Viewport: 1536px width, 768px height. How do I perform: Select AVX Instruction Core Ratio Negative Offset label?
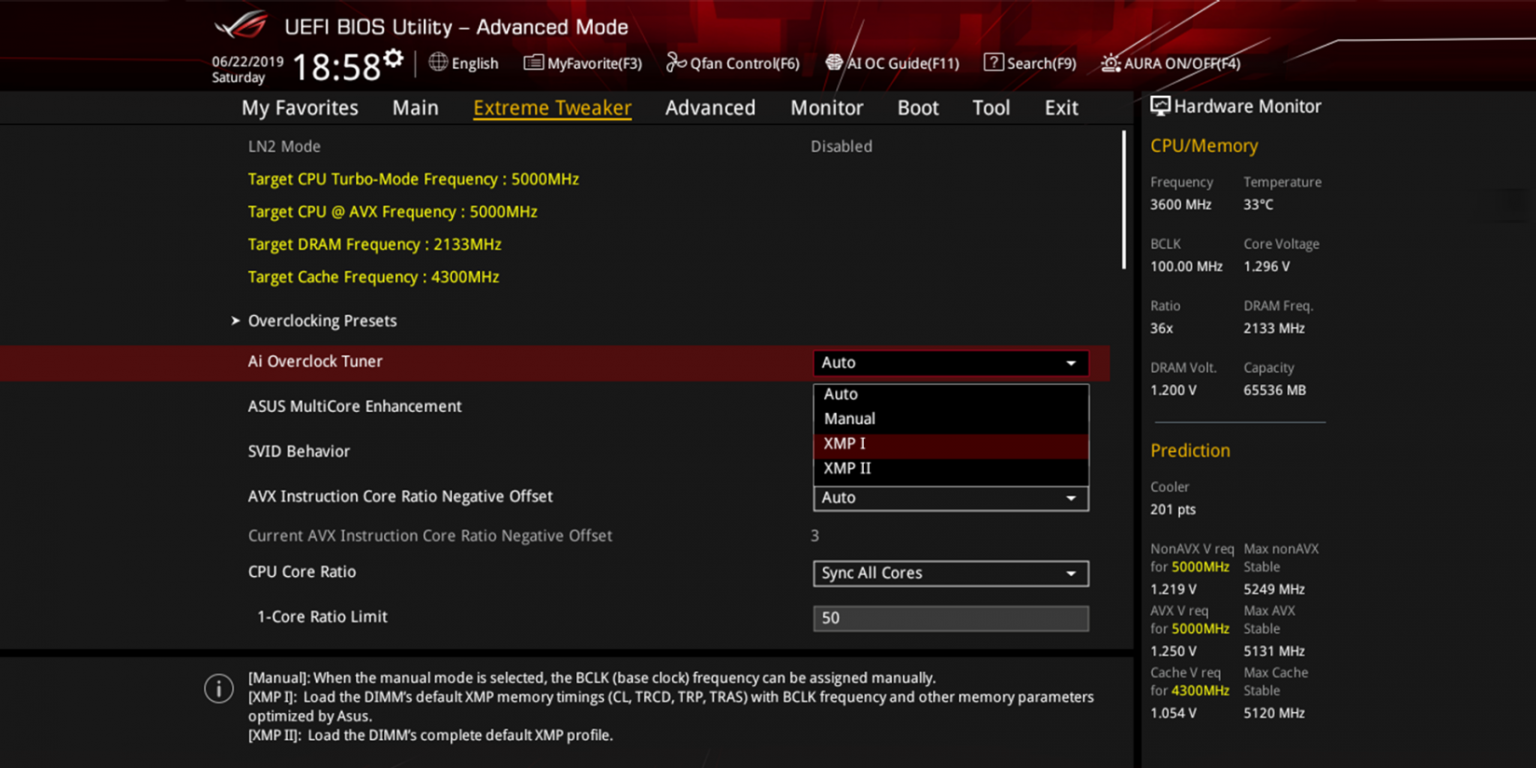[x=400, y=497]
